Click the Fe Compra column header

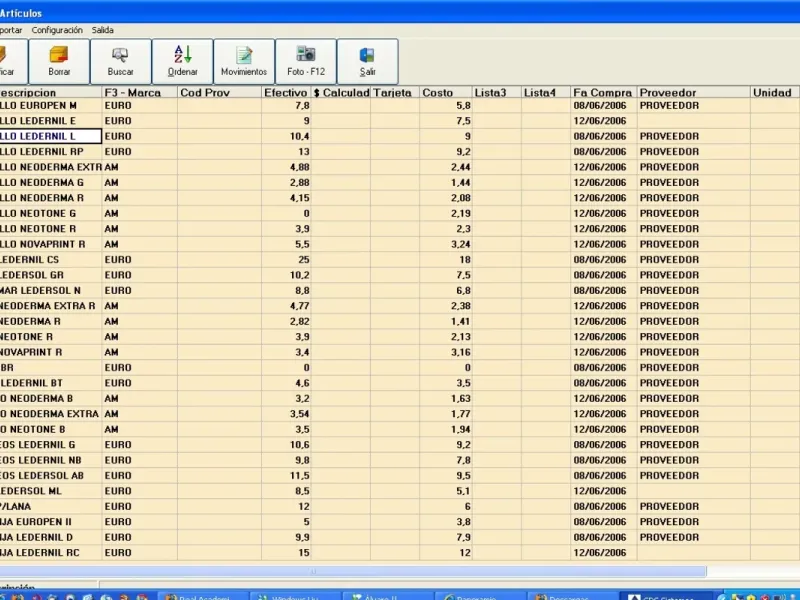pos(604,92)
